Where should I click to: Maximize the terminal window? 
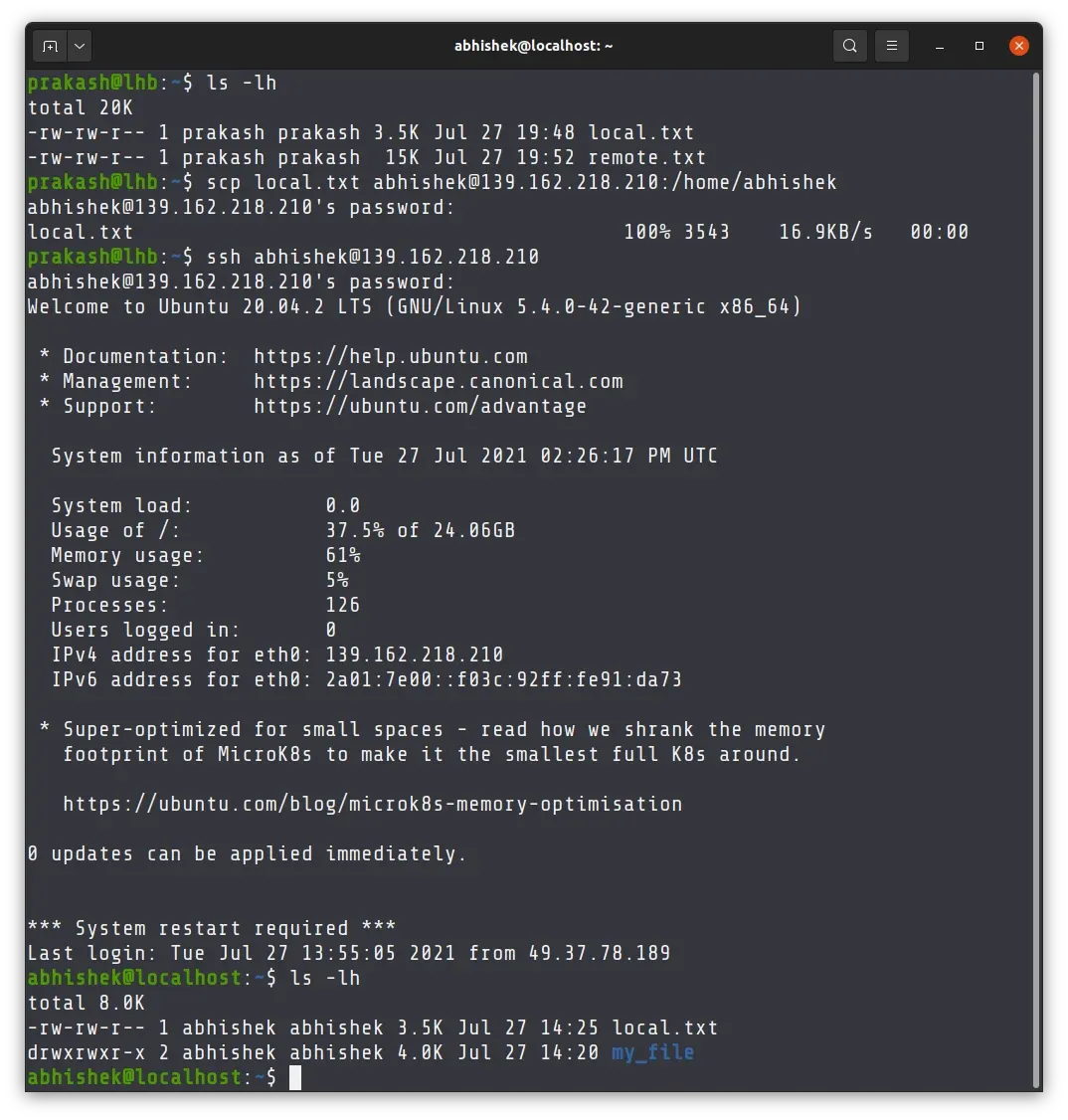pyautogui.click(x=979, y=47)
